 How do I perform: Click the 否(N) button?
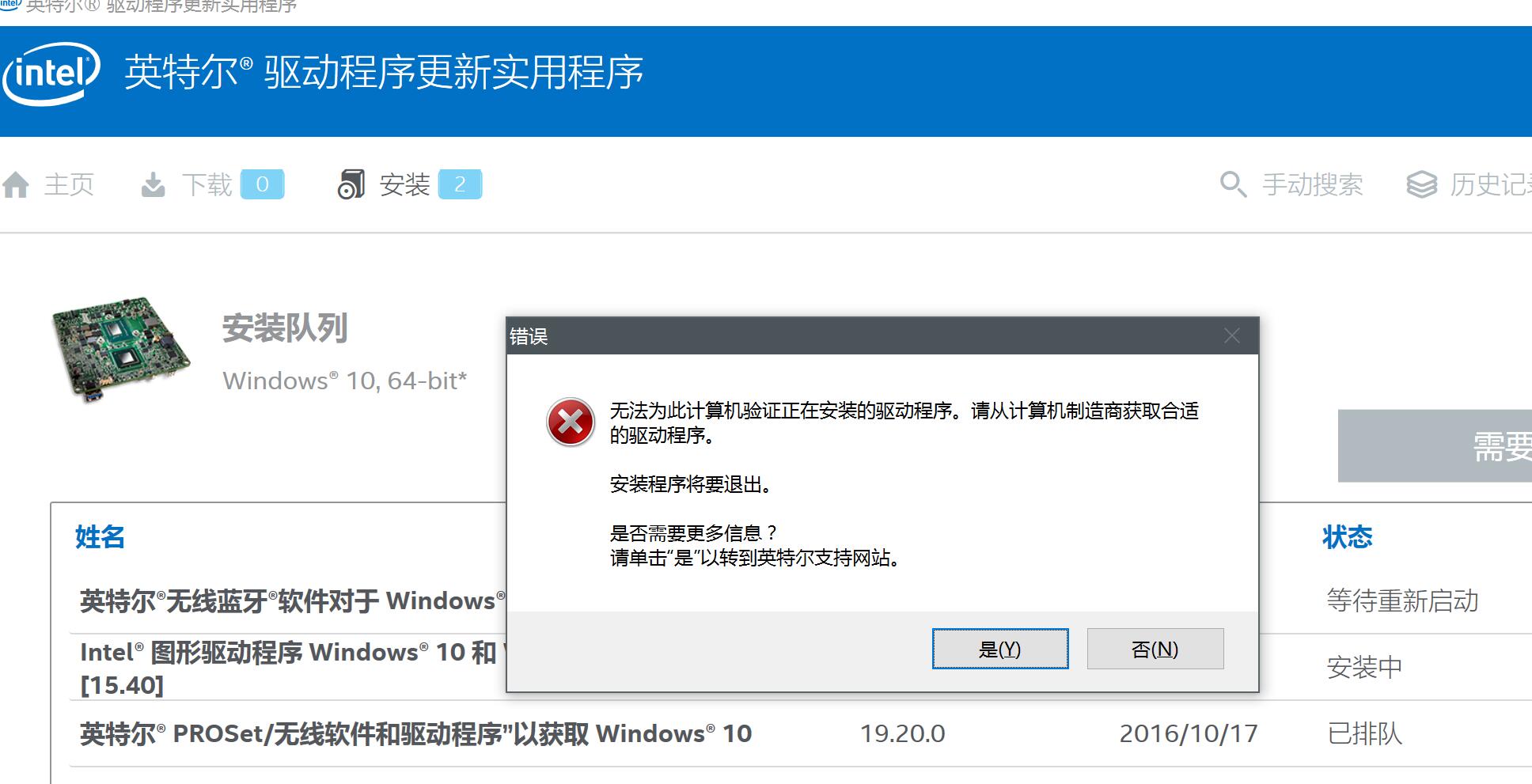(1155, 649)
